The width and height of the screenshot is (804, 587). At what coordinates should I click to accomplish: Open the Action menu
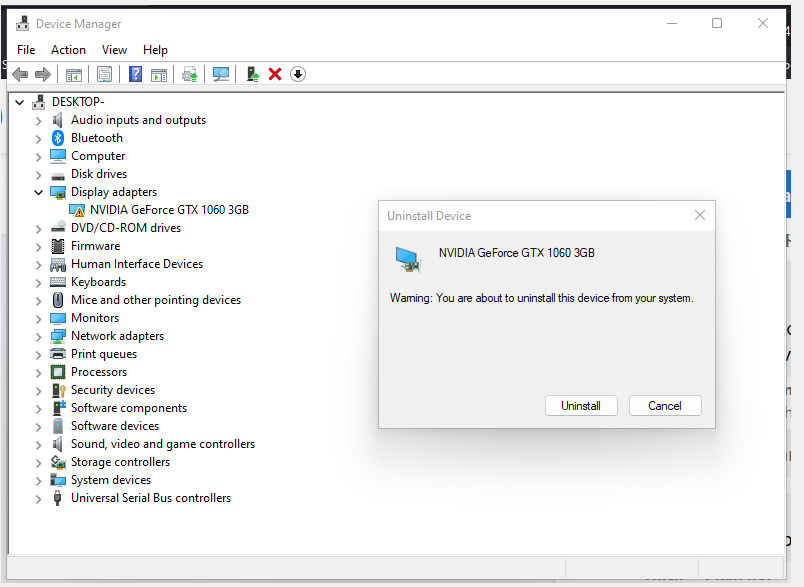pyautogui.click(x=68, y=50)
